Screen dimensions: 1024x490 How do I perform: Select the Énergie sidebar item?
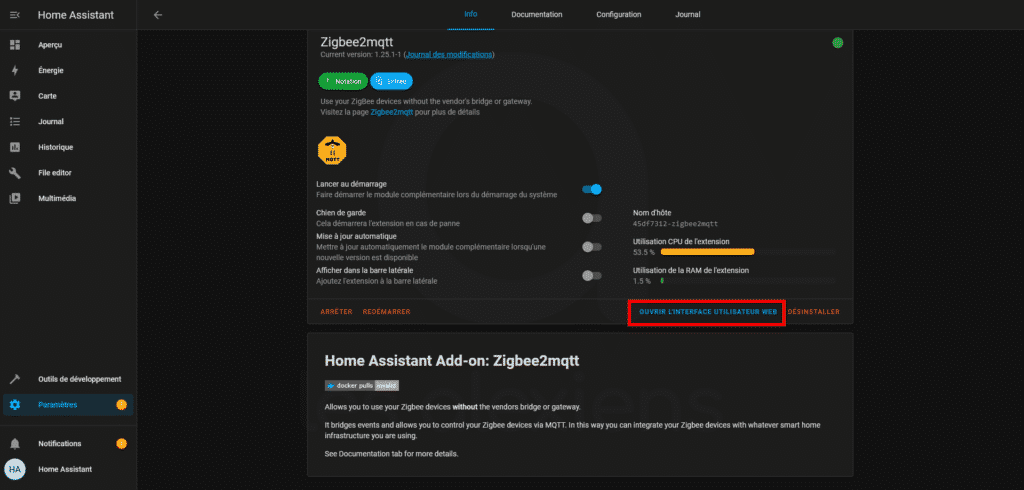[x=69, y=71]
